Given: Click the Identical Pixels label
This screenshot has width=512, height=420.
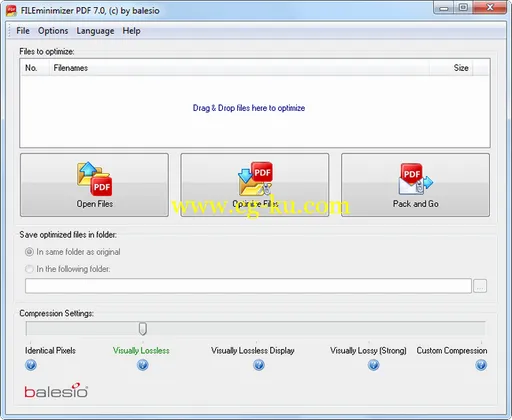Looking at the screenshot, I should (50, 351).
